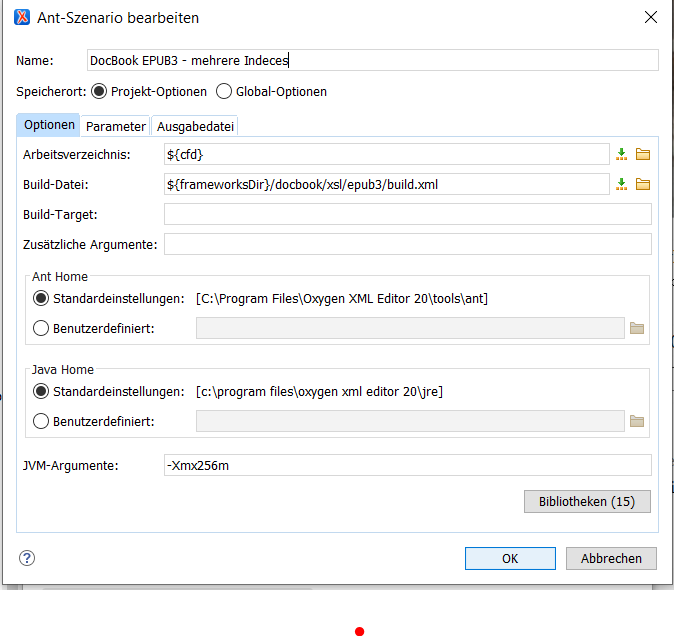The image size is (674, 636).
Task: Open help via the question mark icon
Action: pyautogui.click(x=27, y=558)
